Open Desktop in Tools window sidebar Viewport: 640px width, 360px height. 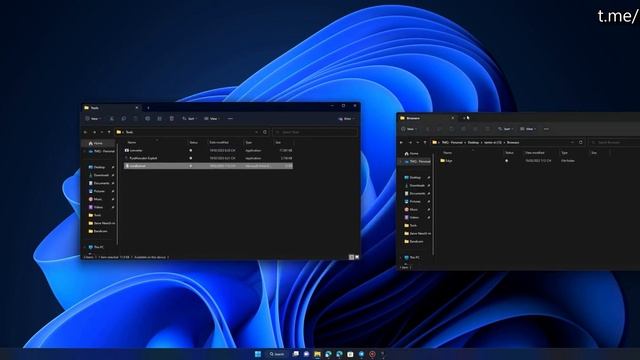pos(100,167)
